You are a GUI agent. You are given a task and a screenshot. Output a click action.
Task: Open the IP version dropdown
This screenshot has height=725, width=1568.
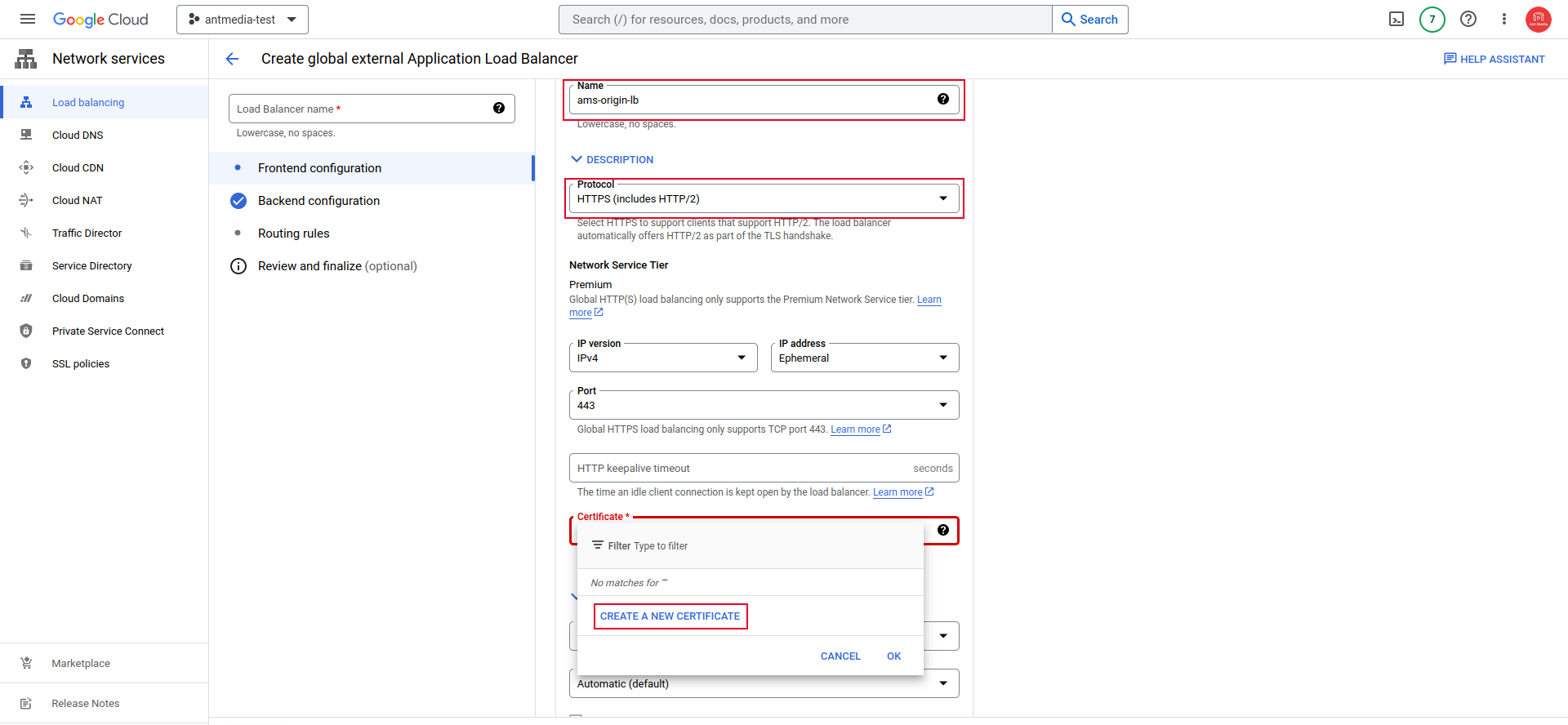pos(663,358)
